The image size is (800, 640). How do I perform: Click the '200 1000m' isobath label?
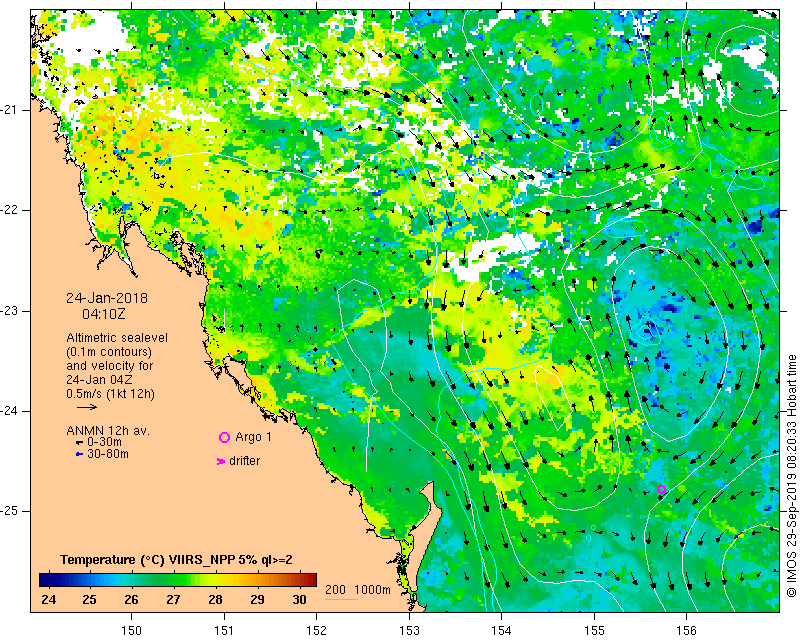click(358, 589)
